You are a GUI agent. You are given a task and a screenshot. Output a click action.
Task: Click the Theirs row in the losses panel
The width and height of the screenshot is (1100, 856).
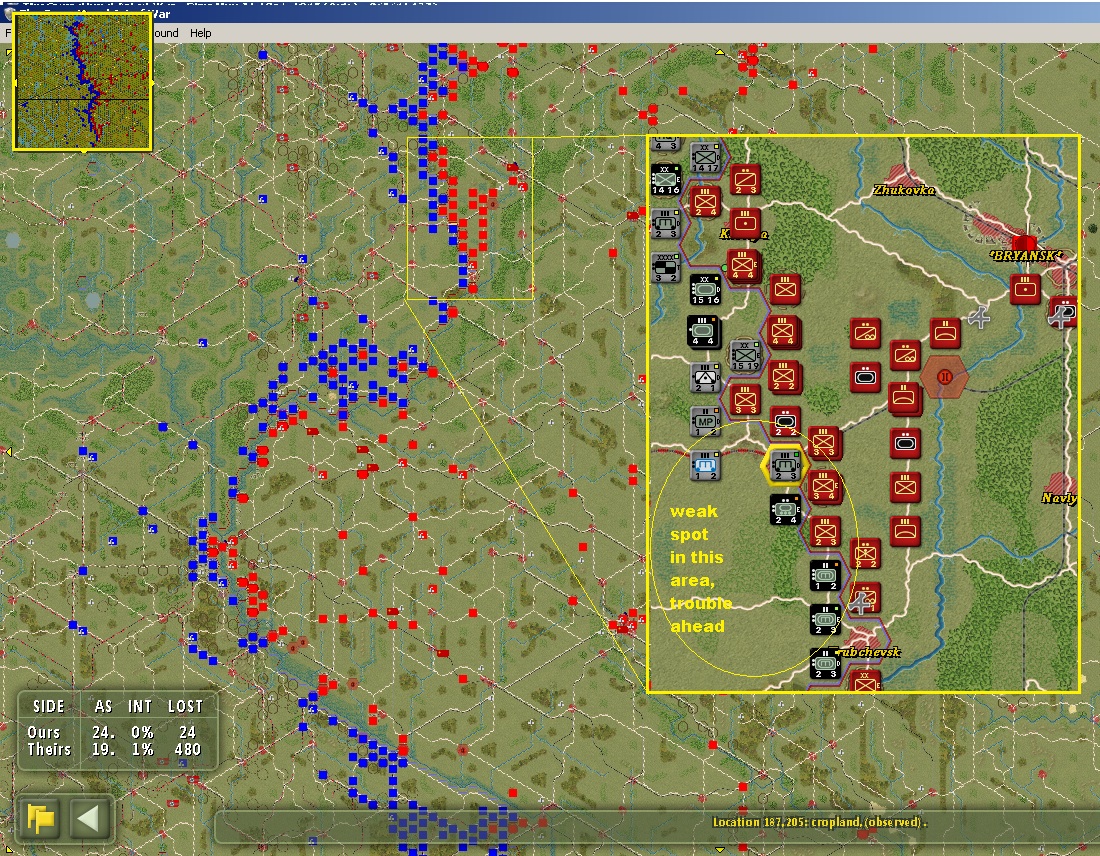(x=114, y=749)
